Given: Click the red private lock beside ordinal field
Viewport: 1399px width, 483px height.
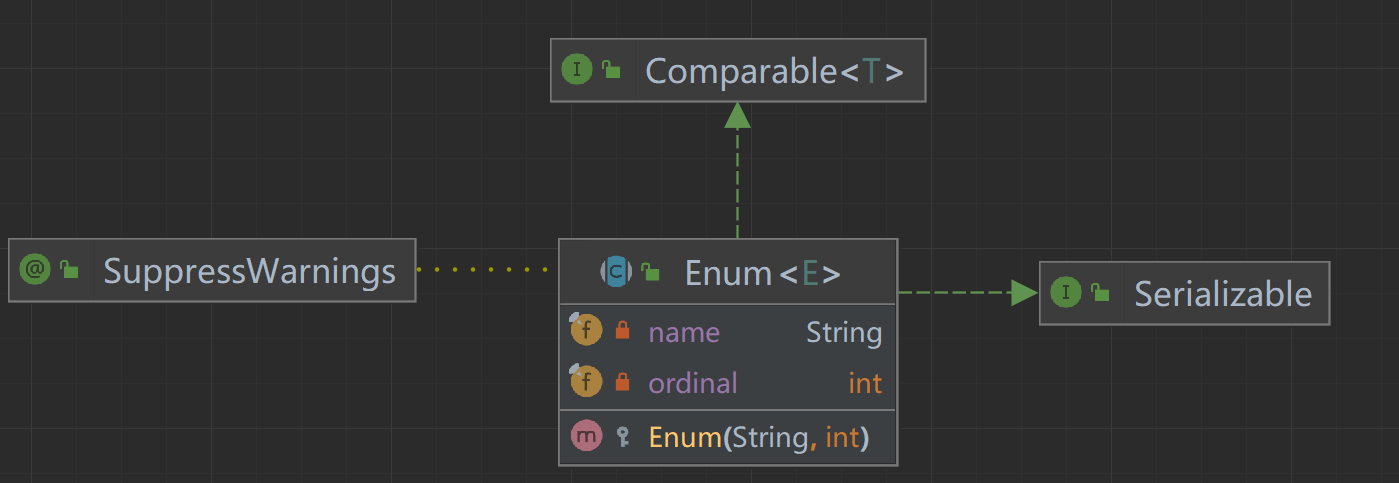Looking at the screenshot, I should click(622, 382).
